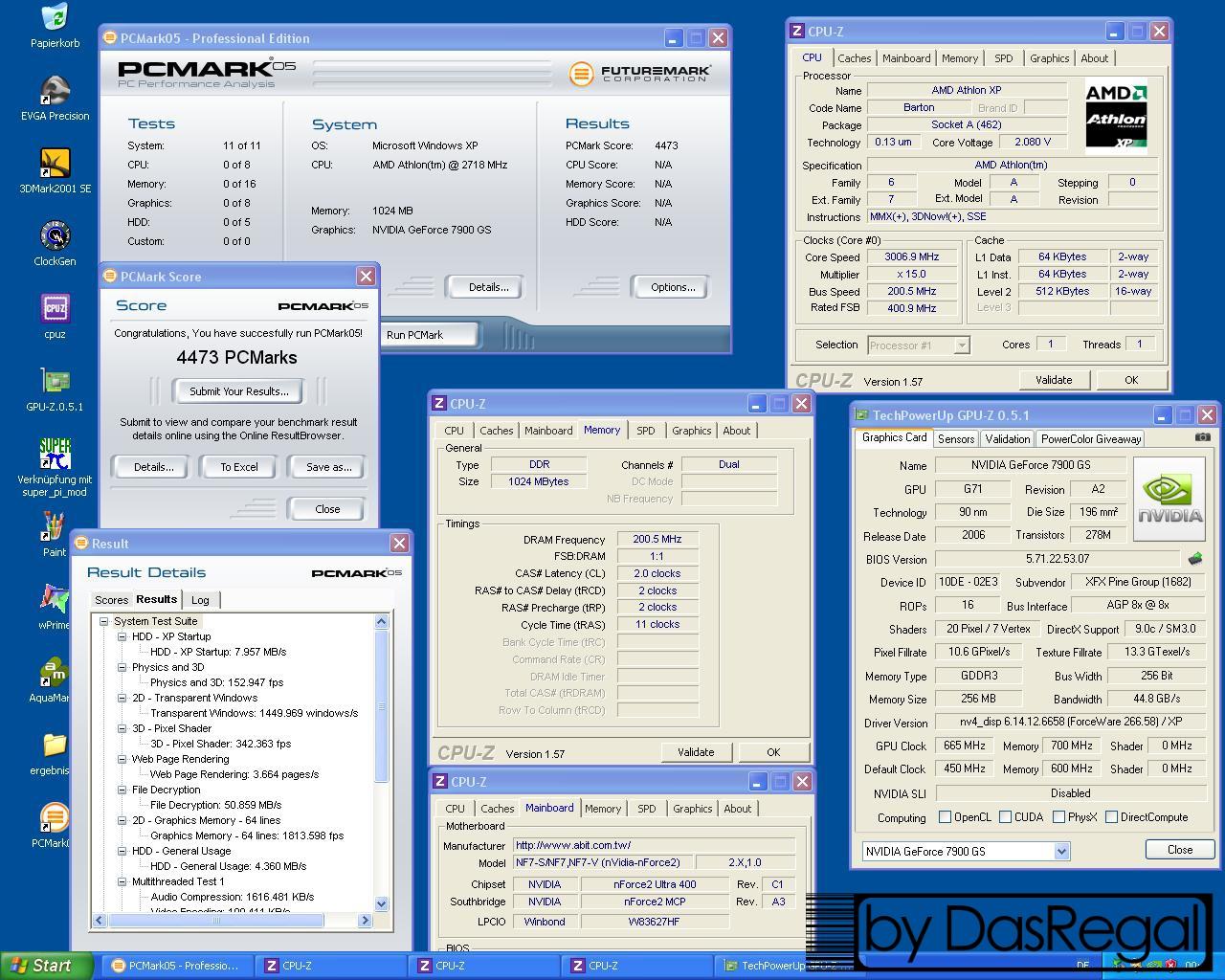Launch cpuz desktop shortcut
1225x980 pixels.
click(x=55, y=309)
